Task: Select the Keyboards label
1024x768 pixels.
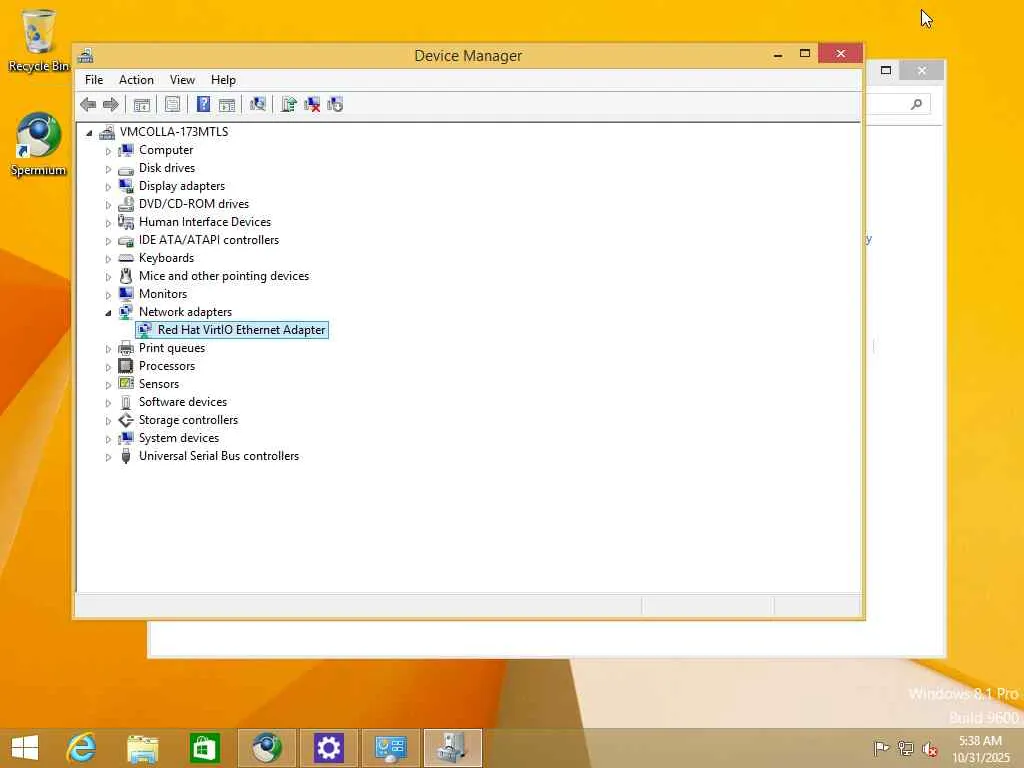Action: click(166, 258)
